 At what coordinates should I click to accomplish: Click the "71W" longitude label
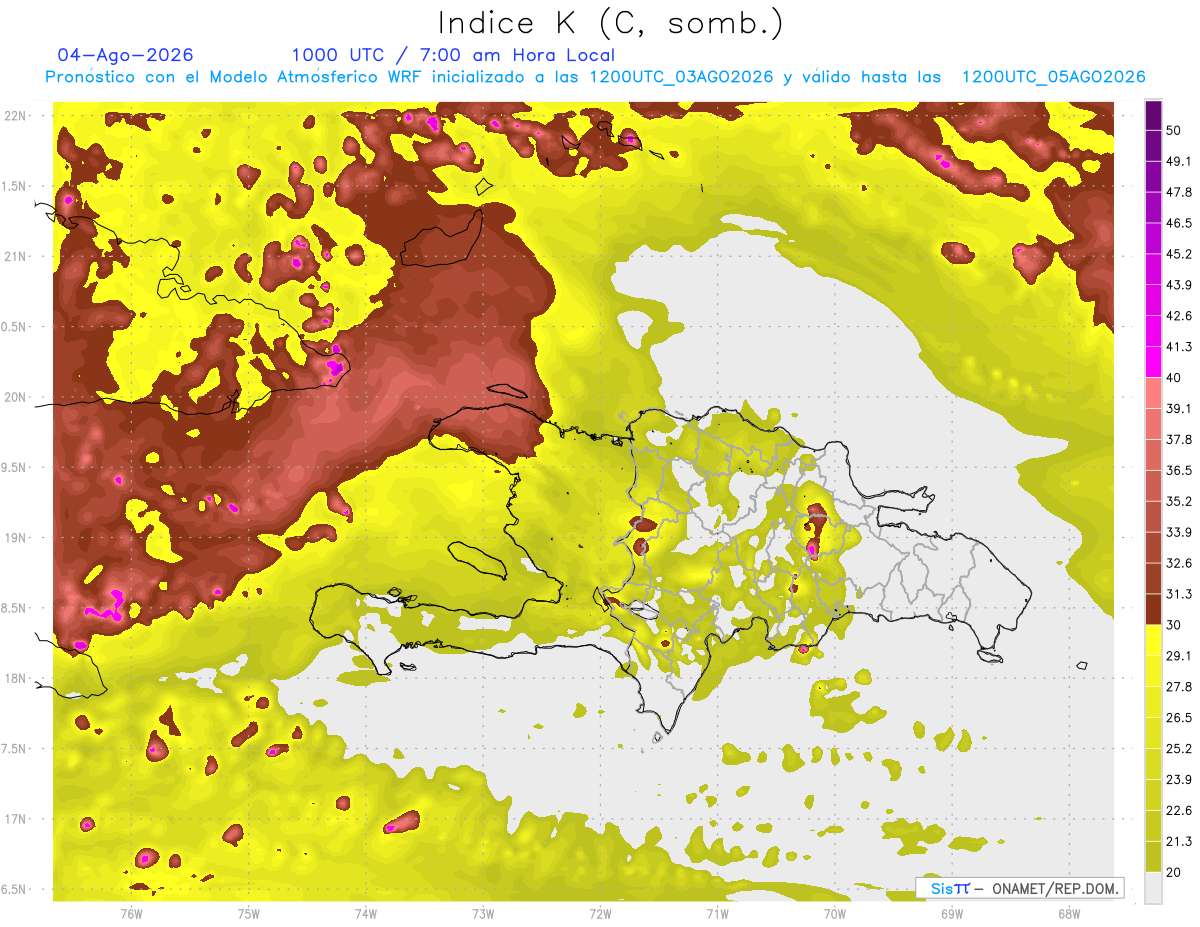click(717, 913)
